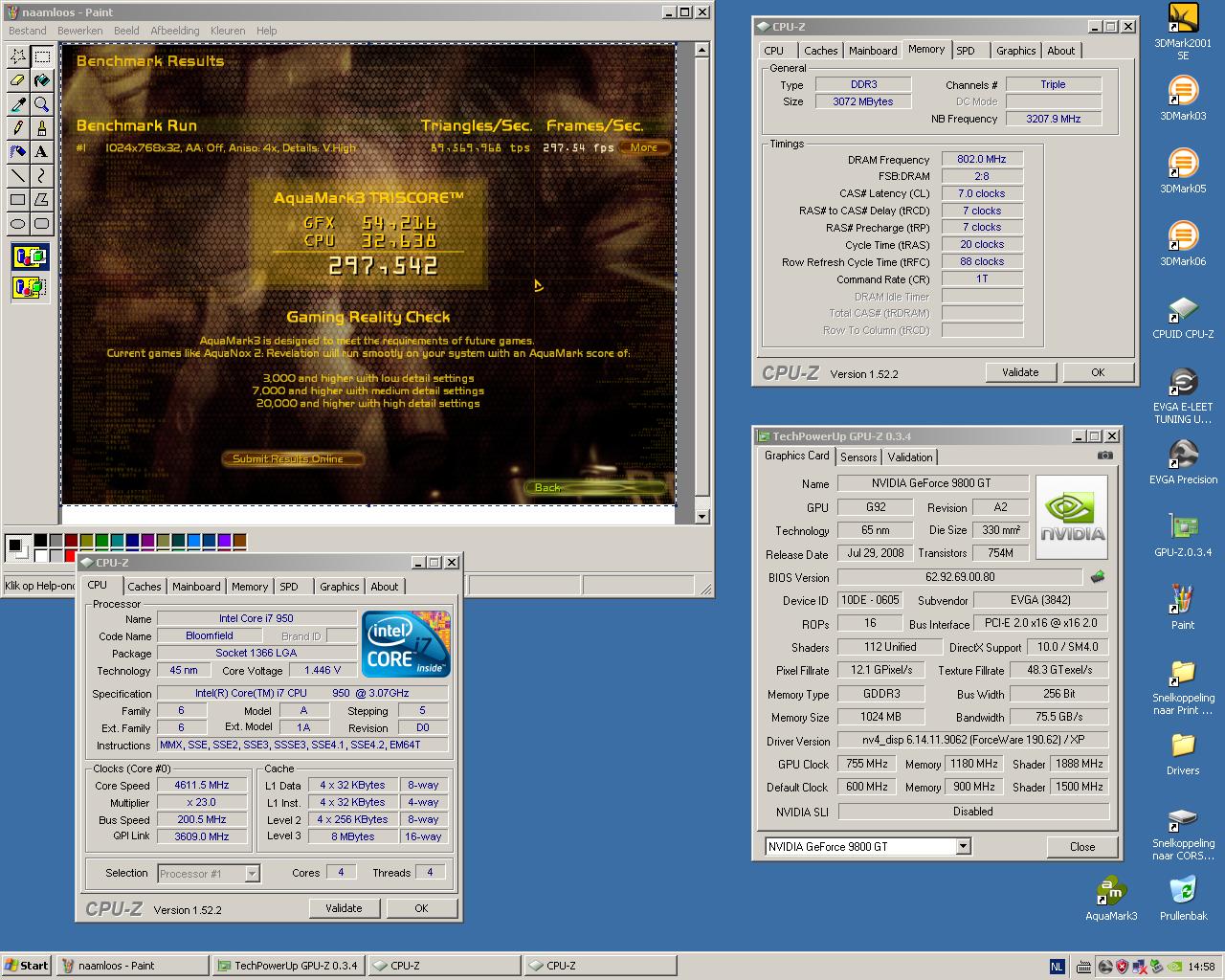Click the Close button in GPU-Z

(x=1082, y=846)
